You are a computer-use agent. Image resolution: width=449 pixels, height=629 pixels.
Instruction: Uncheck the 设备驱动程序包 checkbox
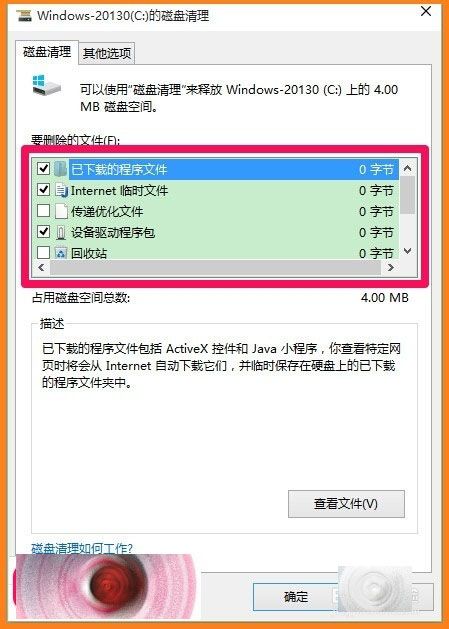coord(43,232)
